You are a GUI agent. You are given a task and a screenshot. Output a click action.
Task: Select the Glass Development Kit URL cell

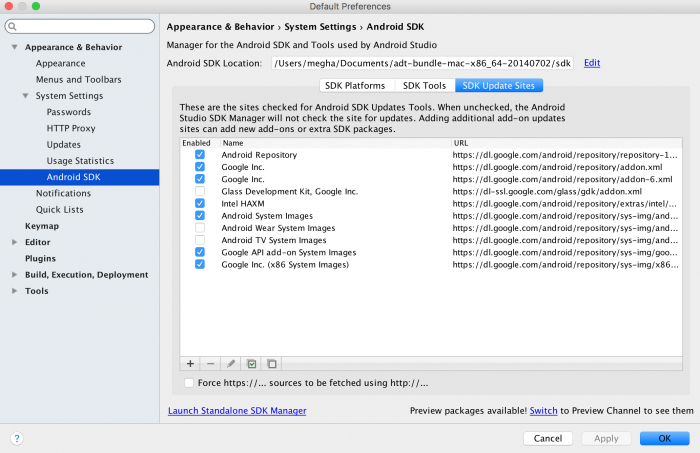pos(547,191)
